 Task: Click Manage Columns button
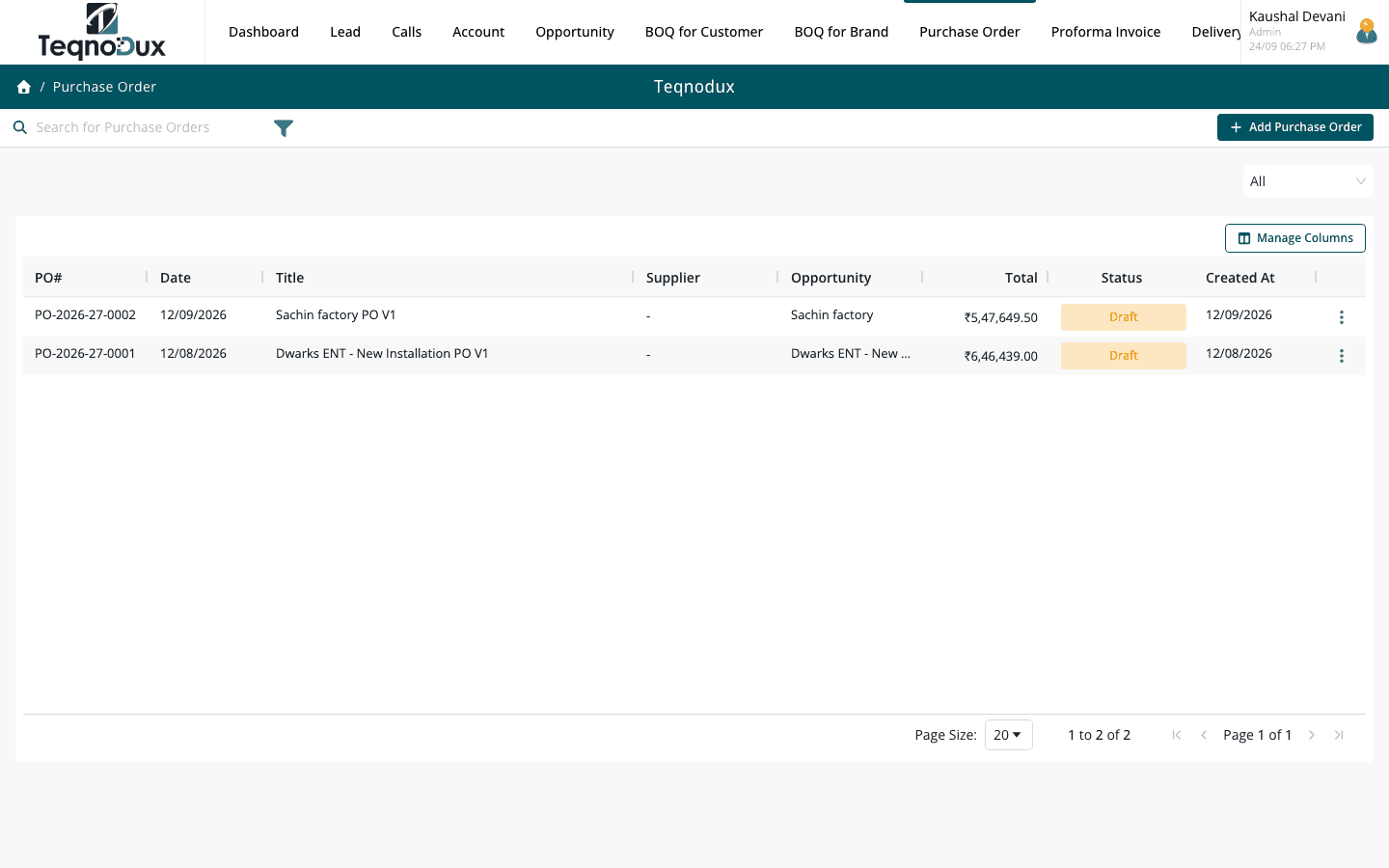click(x=1295, y=238)
